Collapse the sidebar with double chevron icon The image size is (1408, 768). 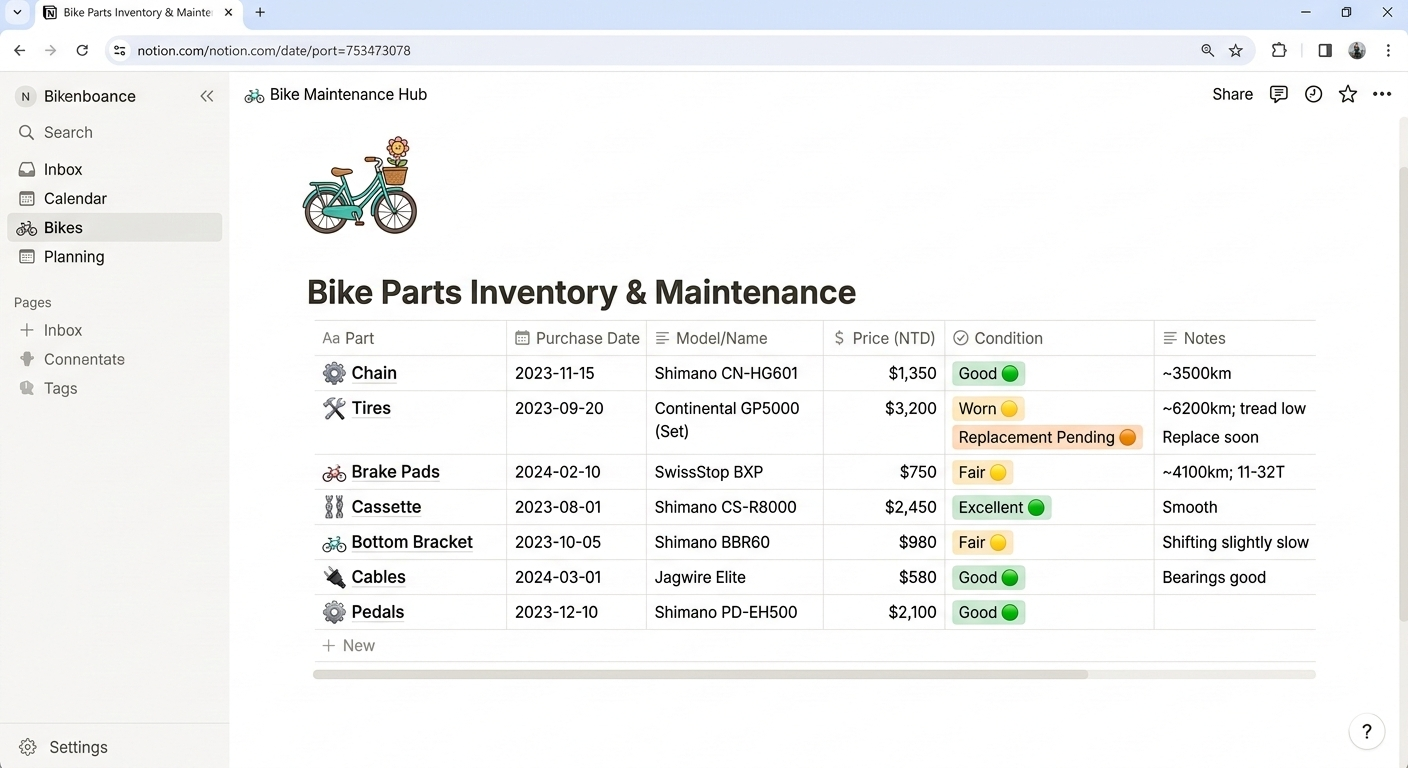207,96
